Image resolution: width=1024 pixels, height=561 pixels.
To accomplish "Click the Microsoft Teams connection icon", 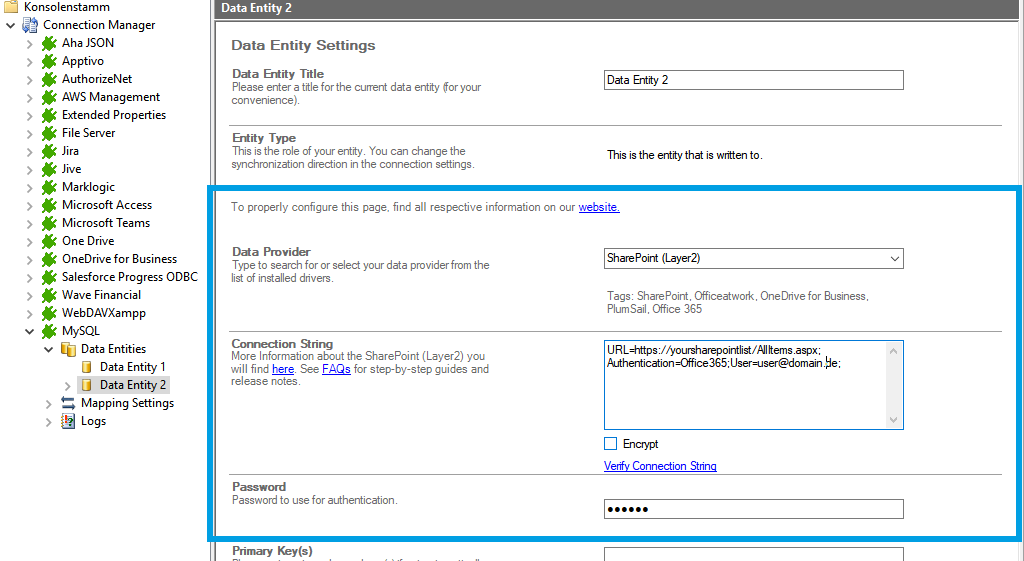I will (49, 223).
